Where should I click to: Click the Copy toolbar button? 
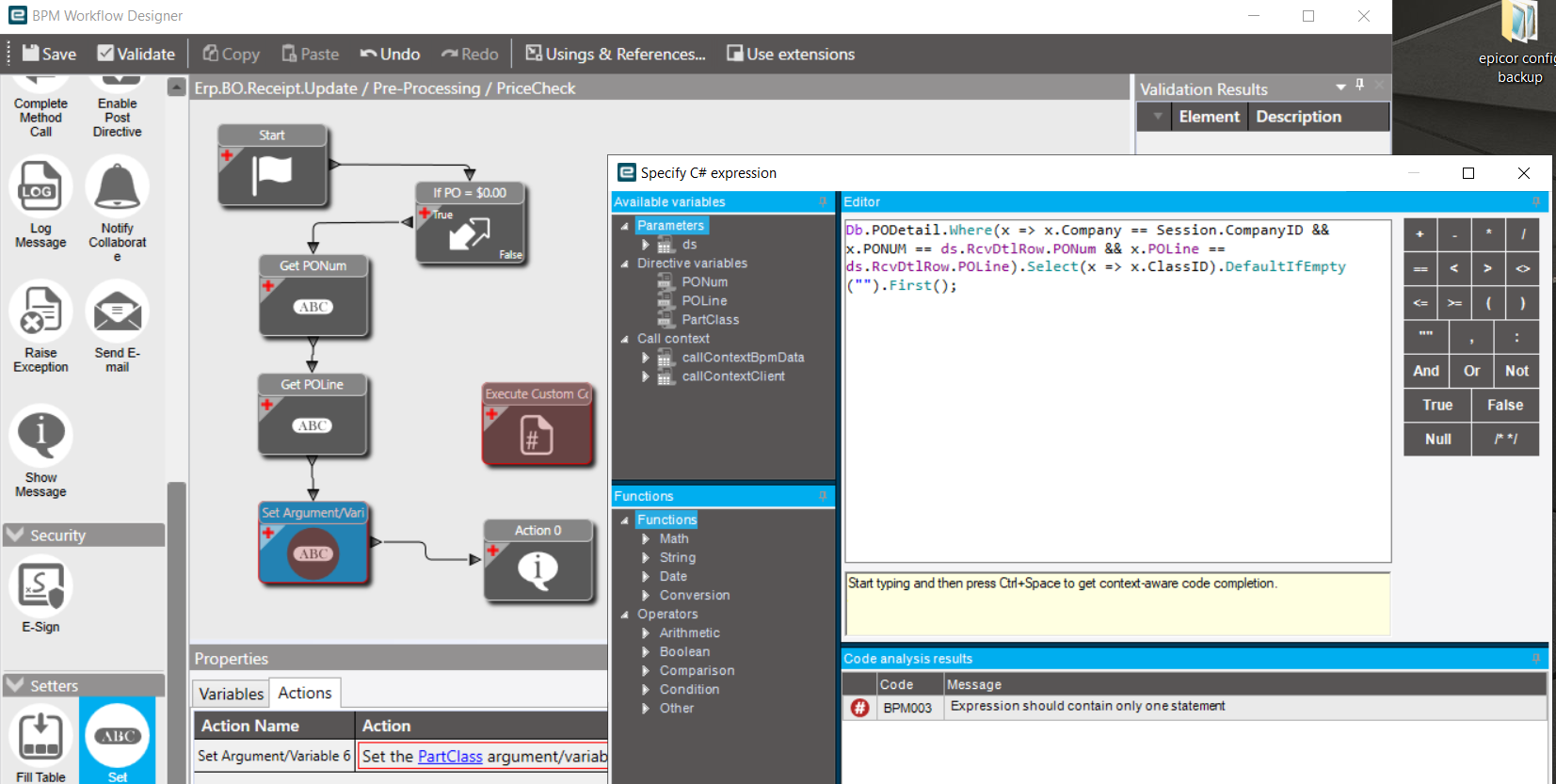click(232, 54)
